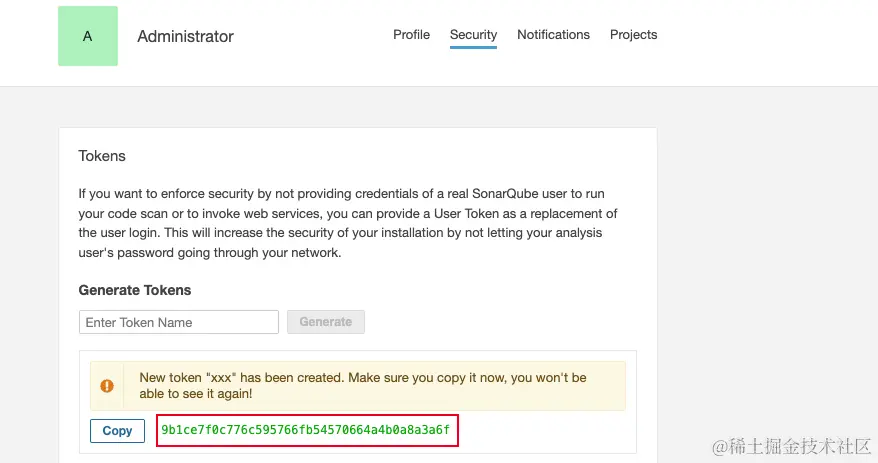Copy the new token with Copy button
878x463 pixels.
point(117,431)
